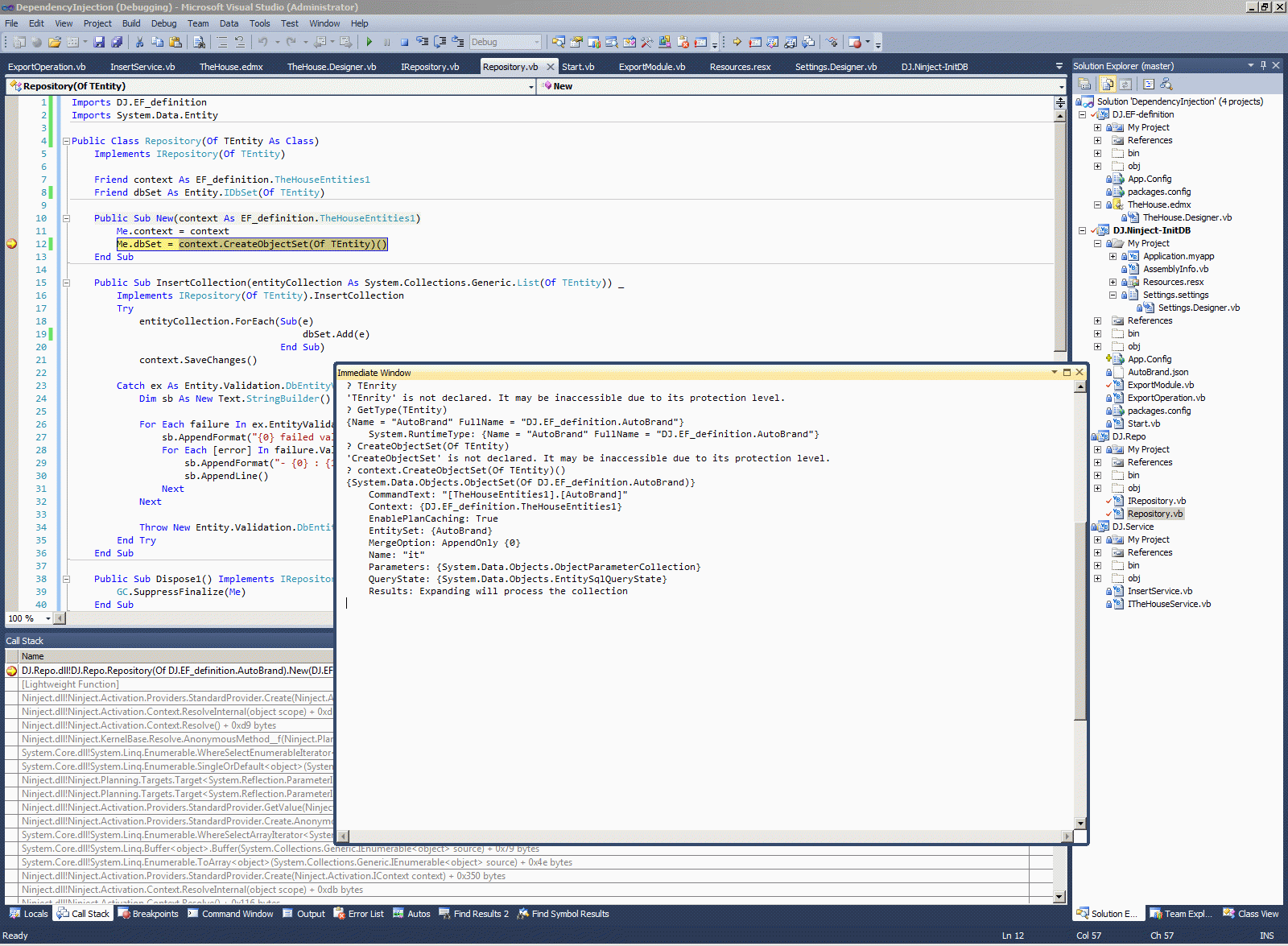
Task: Click the Immediate Window maximize button
Action: tap(1067, 372)
